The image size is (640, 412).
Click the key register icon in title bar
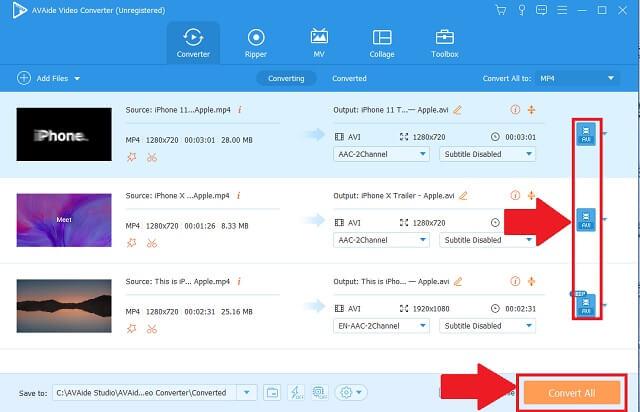pyautogui.click(x=521, y=10)
